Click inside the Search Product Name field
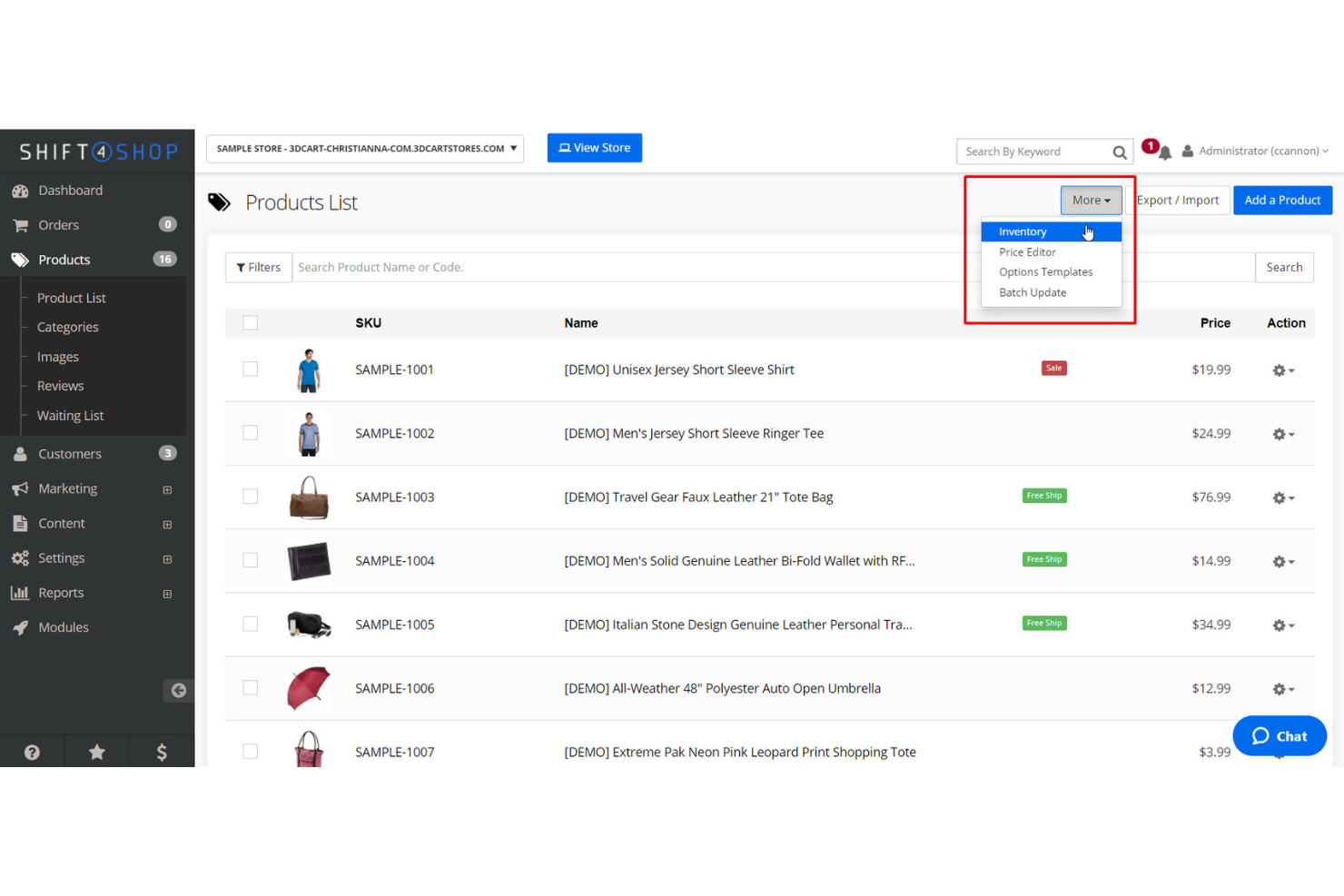The height and width of the screenshot is (896, 1344). (x=545, y=267)
